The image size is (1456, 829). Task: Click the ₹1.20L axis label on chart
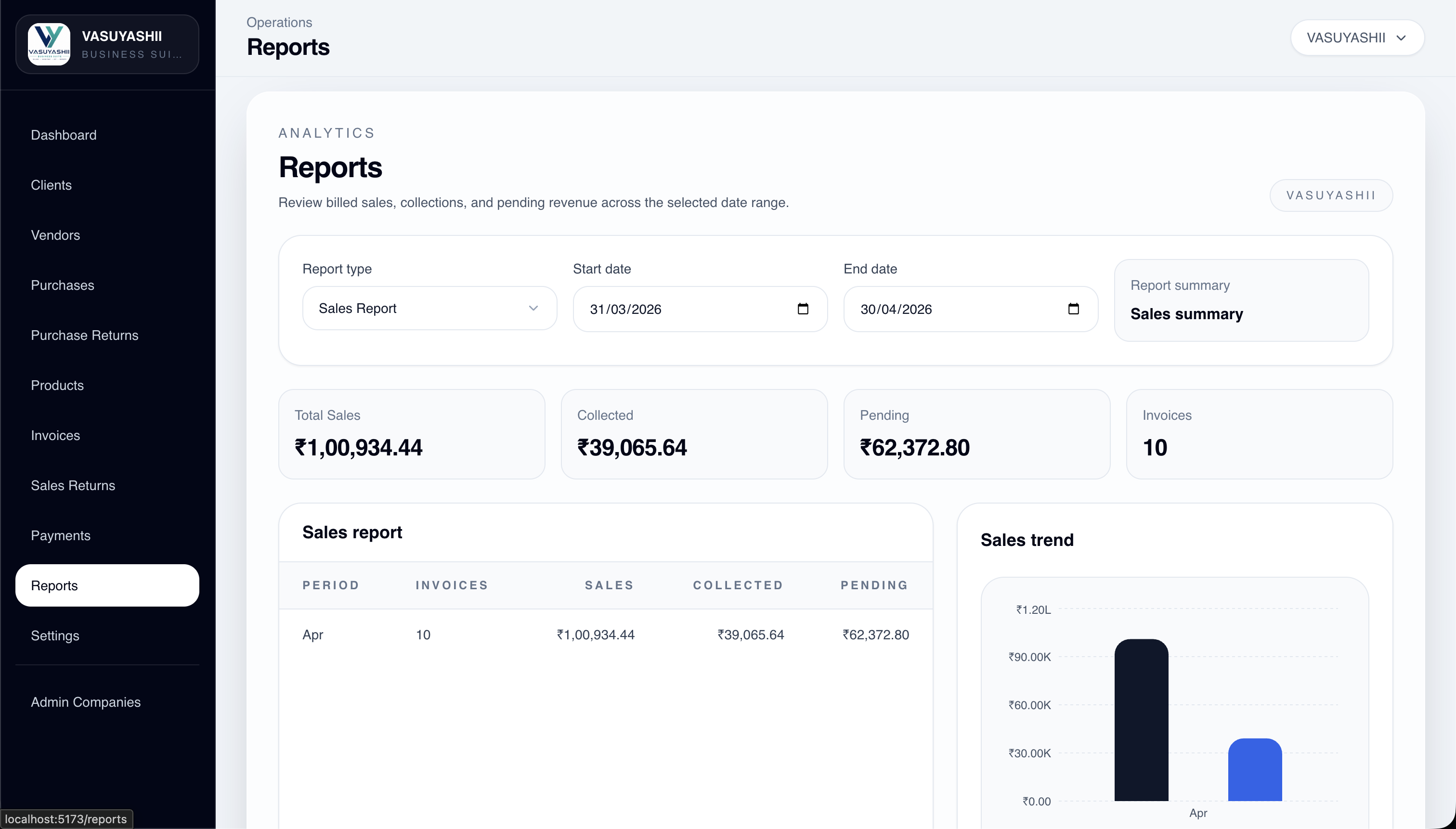click(x=1033, y=609)
